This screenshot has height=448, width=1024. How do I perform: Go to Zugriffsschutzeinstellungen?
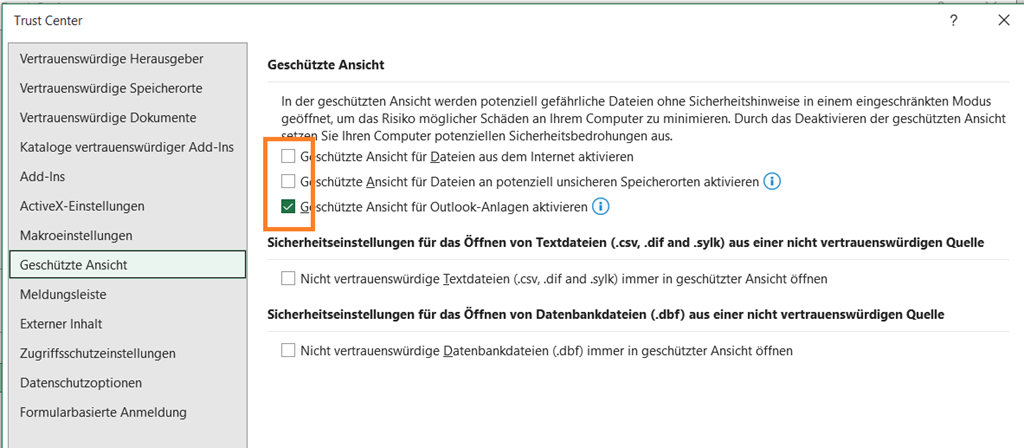[98, 353]
